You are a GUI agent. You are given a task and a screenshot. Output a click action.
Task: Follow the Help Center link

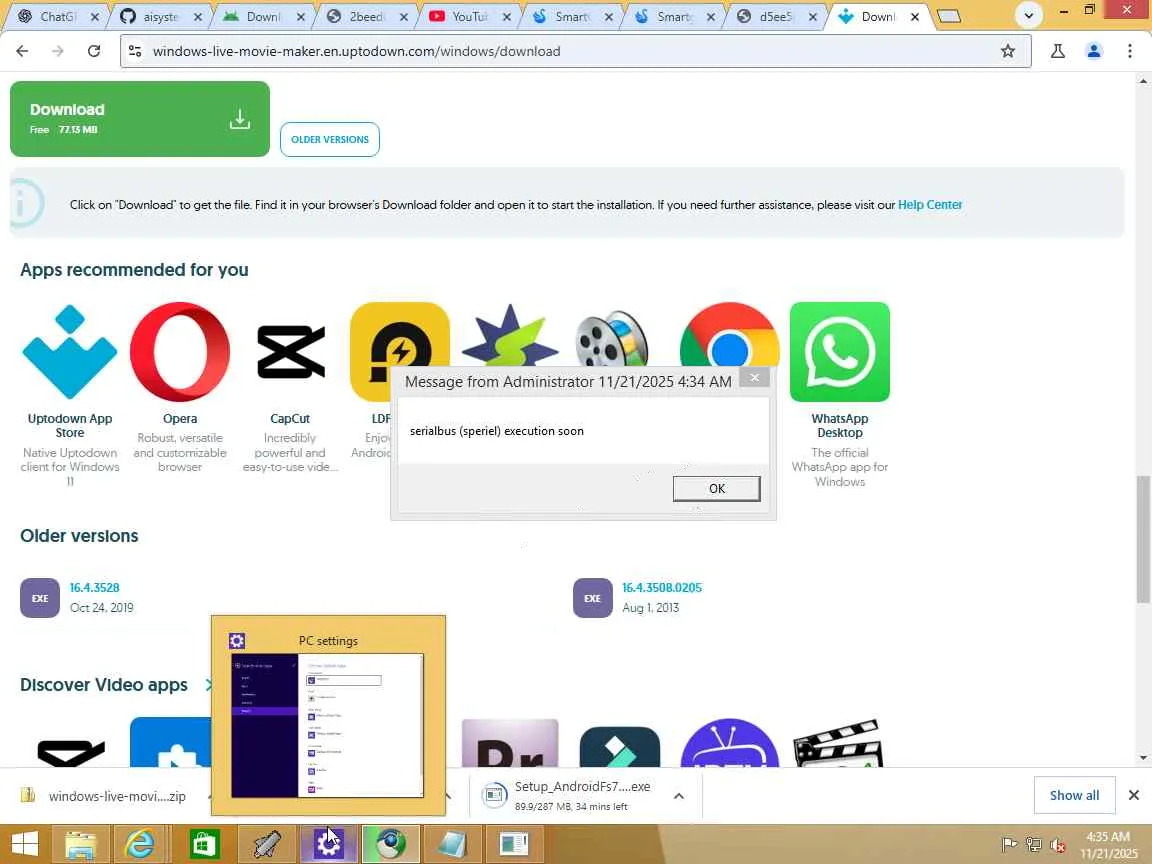pos(929,205)
